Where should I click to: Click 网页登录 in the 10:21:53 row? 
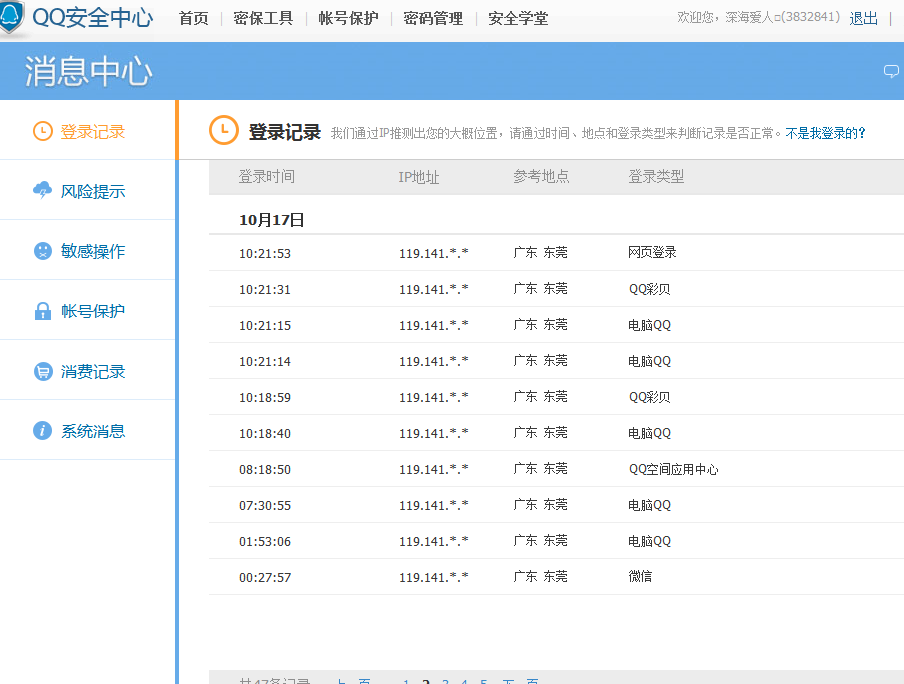tap(652, 253)
